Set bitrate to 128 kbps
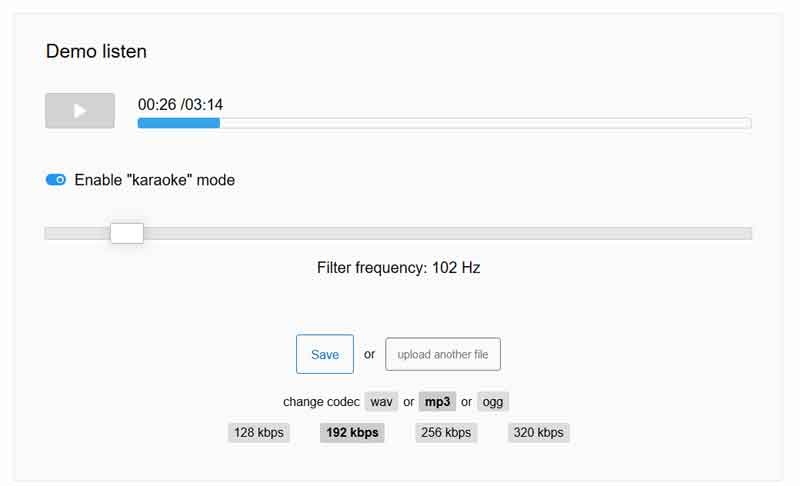This screenshot has height=486, width=800. point(258,433)
